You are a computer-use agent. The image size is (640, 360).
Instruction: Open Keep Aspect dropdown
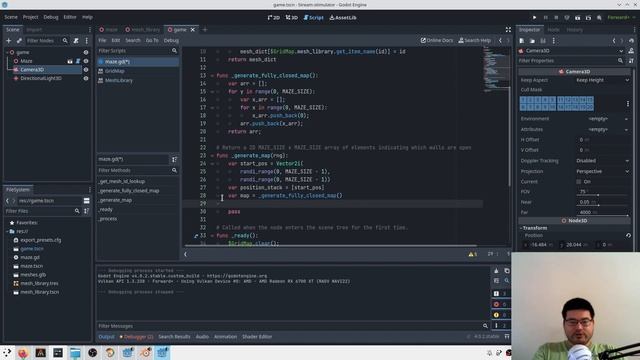pos(602,80)
